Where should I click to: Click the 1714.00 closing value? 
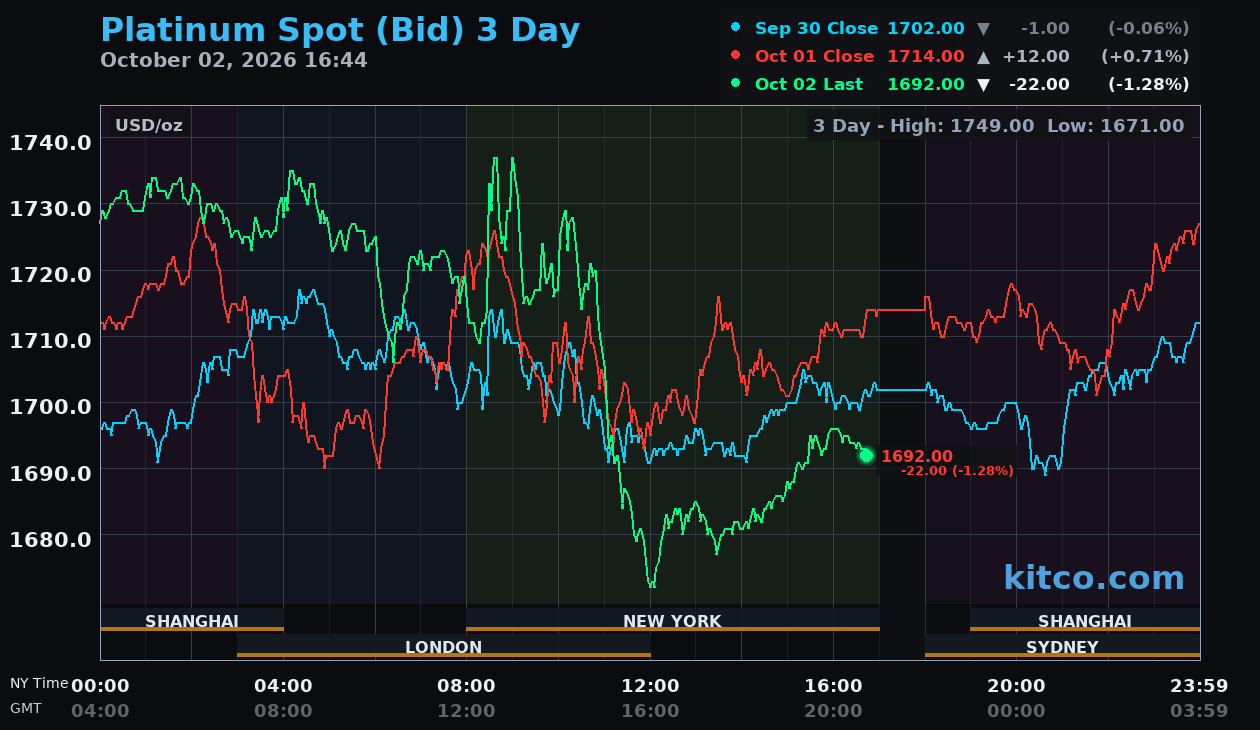[926, 57]
